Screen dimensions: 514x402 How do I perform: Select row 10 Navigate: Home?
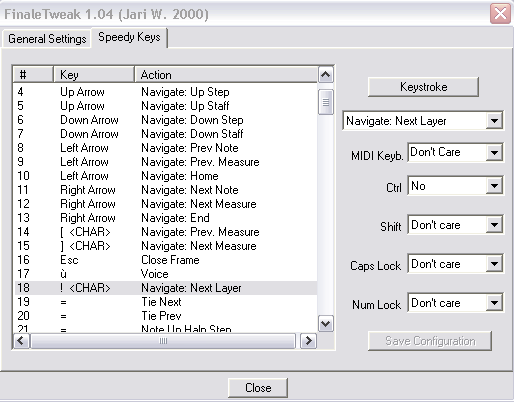tap(165, 176)
